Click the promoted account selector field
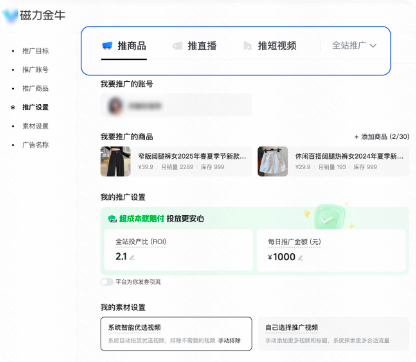 tap(176, 105)
